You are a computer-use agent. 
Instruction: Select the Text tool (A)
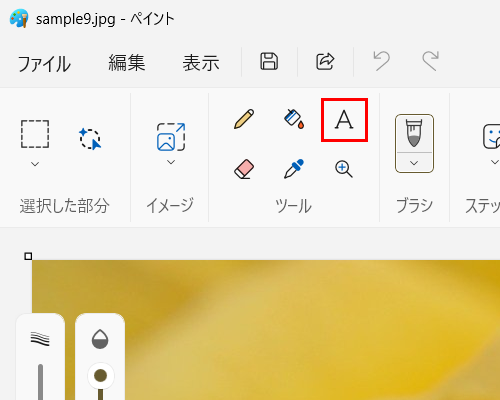click(344, 120)
